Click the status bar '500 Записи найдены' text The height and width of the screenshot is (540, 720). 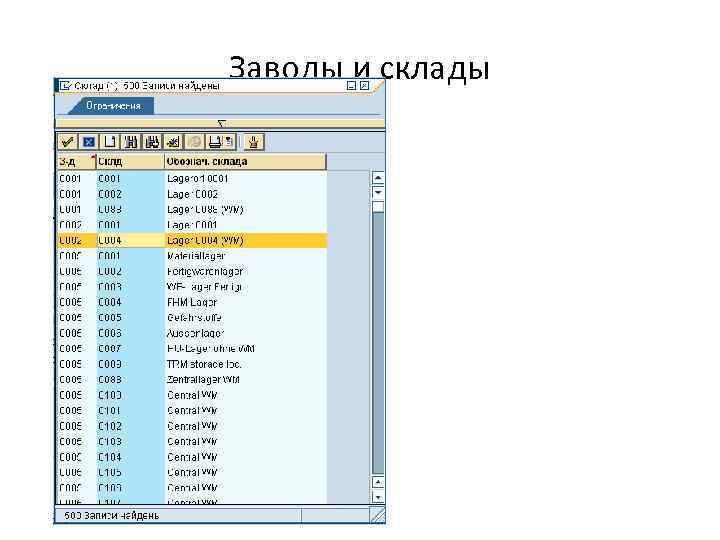[x=112, y=516]
